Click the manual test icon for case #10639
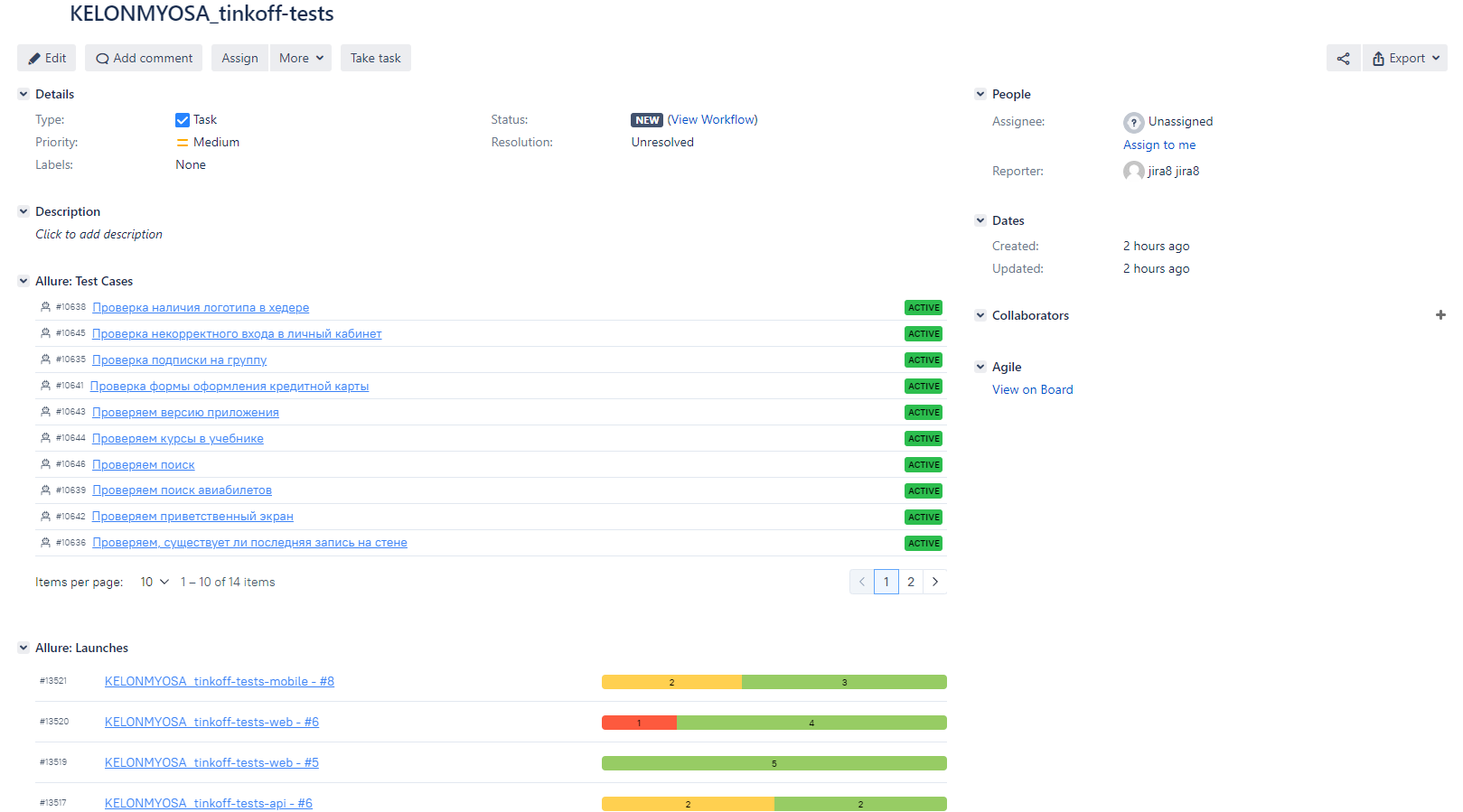This screenshot has height=812, width=1463. pyautogui.click(x=45, y=490)
